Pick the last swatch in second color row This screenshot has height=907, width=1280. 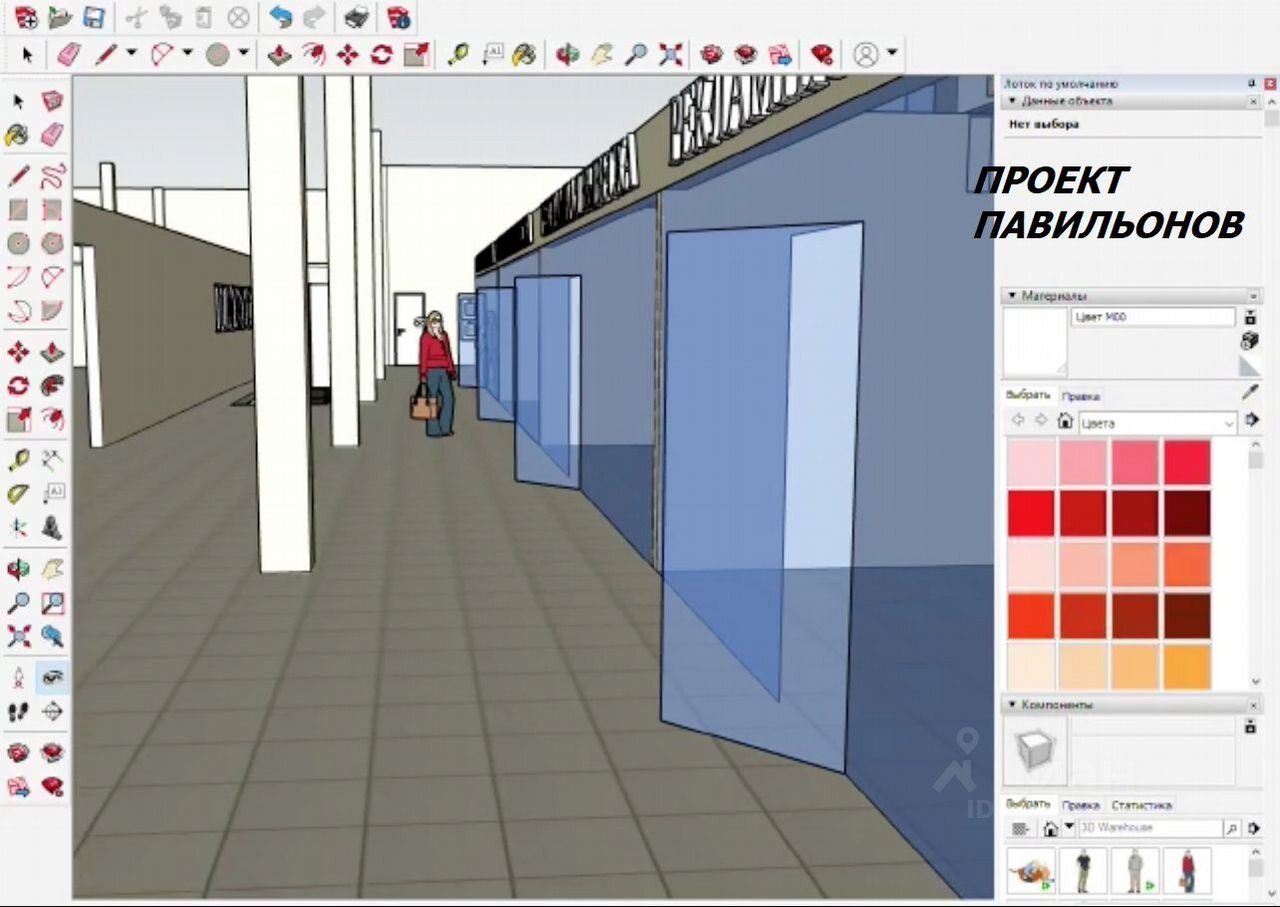coord(1187,514)
